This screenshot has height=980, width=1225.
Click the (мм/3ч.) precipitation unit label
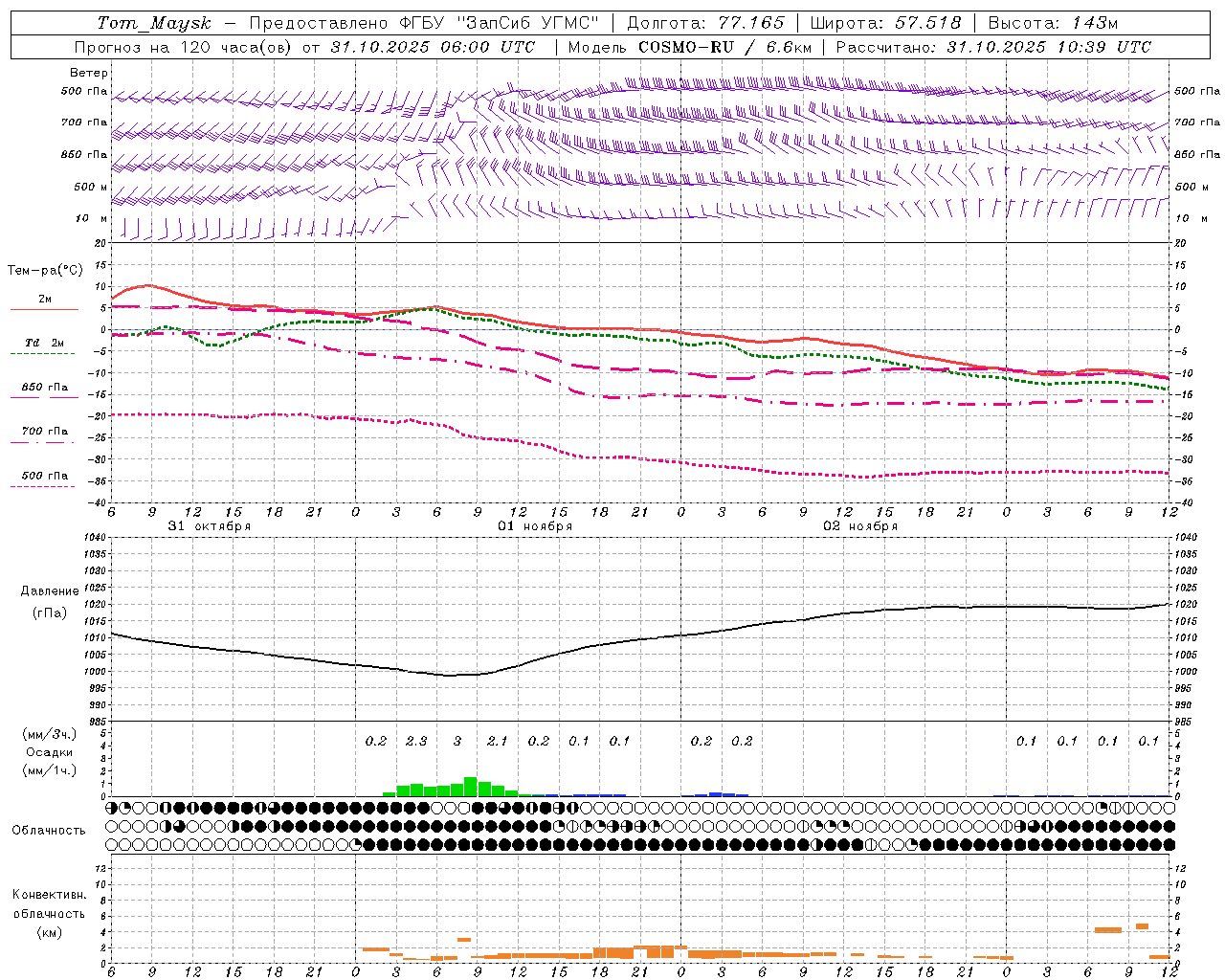pyautogui.click(x=49, y=735)
